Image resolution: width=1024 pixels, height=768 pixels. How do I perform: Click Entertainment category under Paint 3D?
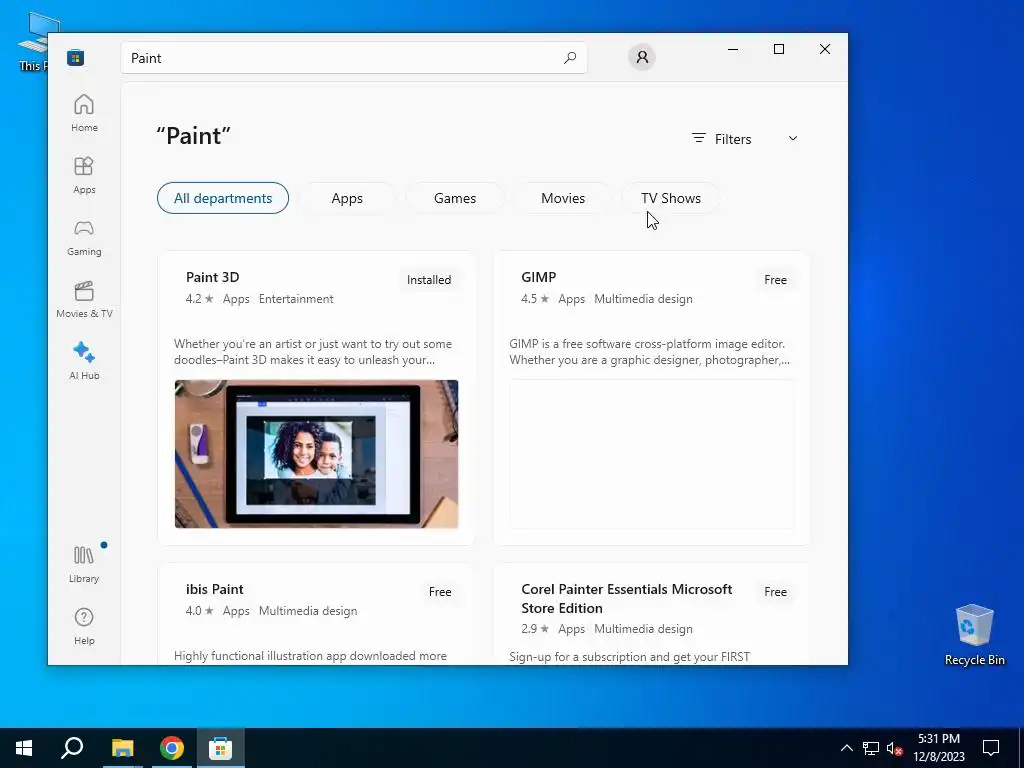pos(296,299)
